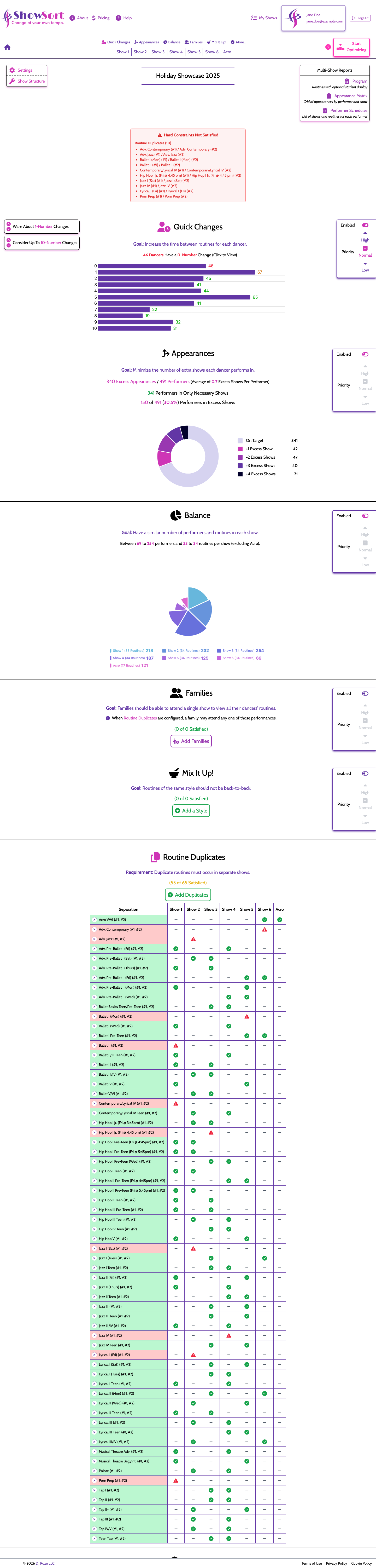Viewport: 376px width, 1568px height.
Task: Click the Normal priority icon for Quick Changes
Action: coord(365,248)
